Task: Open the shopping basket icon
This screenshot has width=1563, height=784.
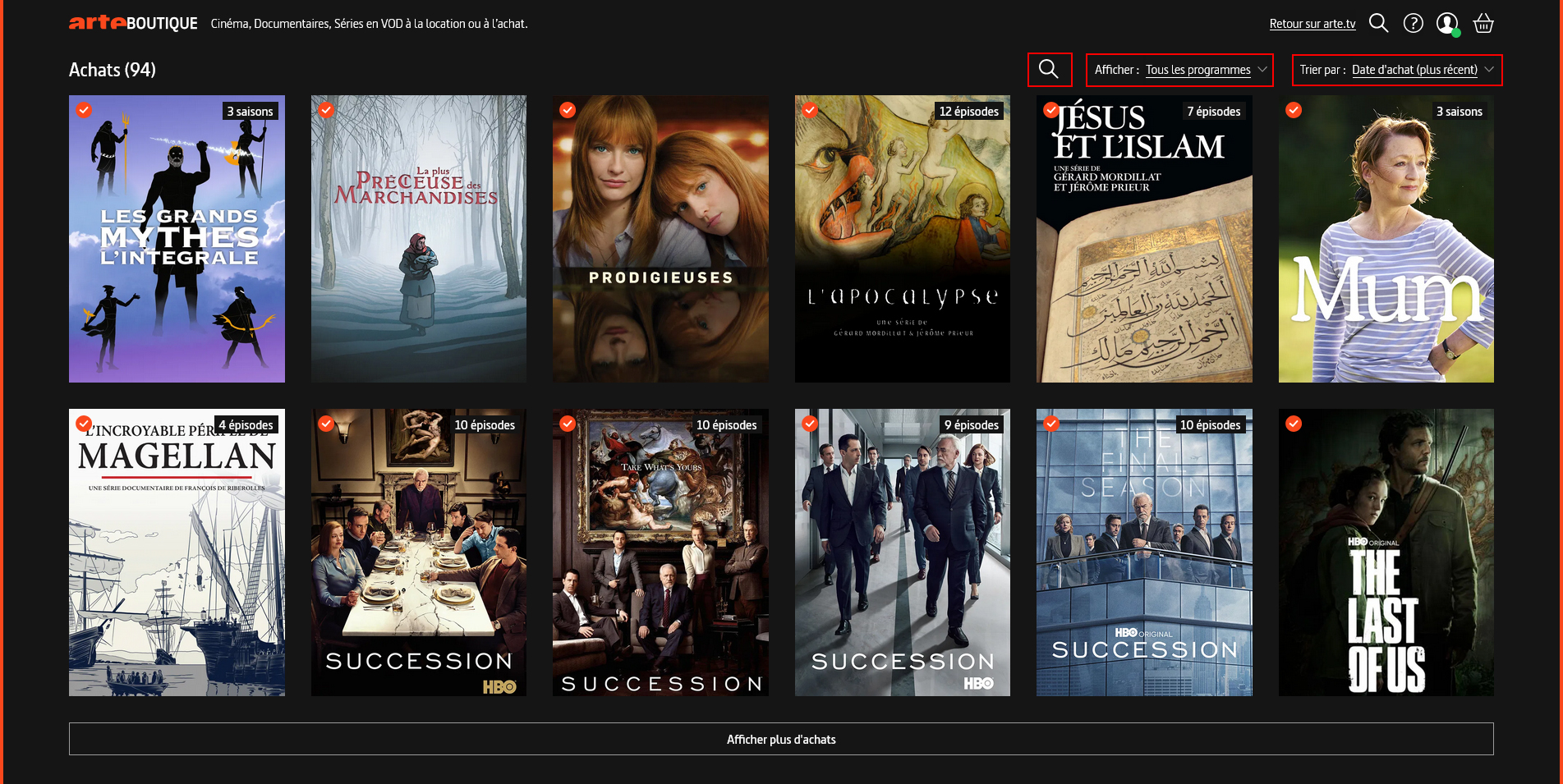Action: 1483,23
